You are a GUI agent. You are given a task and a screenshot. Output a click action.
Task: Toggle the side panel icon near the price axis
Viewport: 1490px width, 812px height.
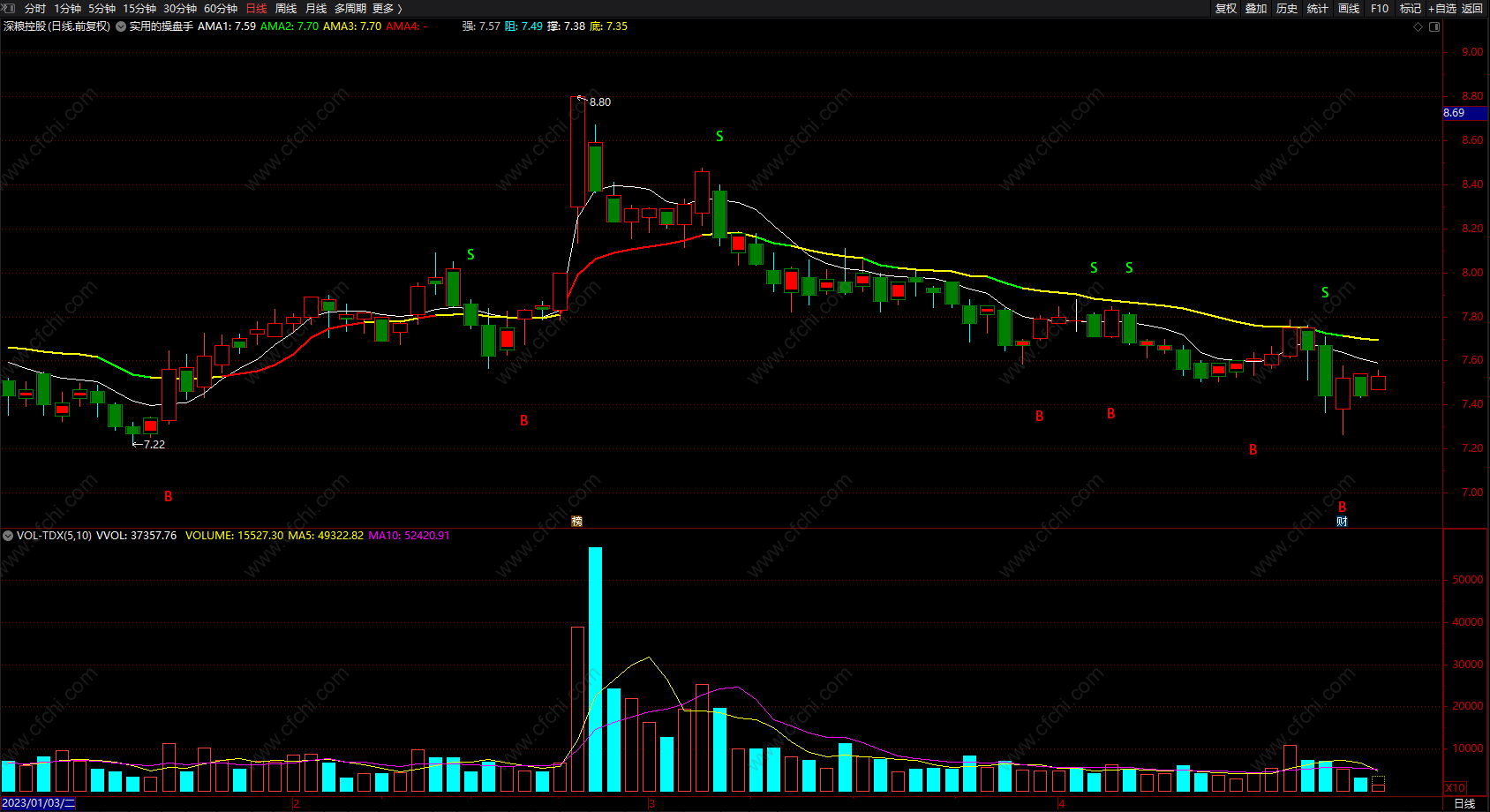click(1434, 26)
